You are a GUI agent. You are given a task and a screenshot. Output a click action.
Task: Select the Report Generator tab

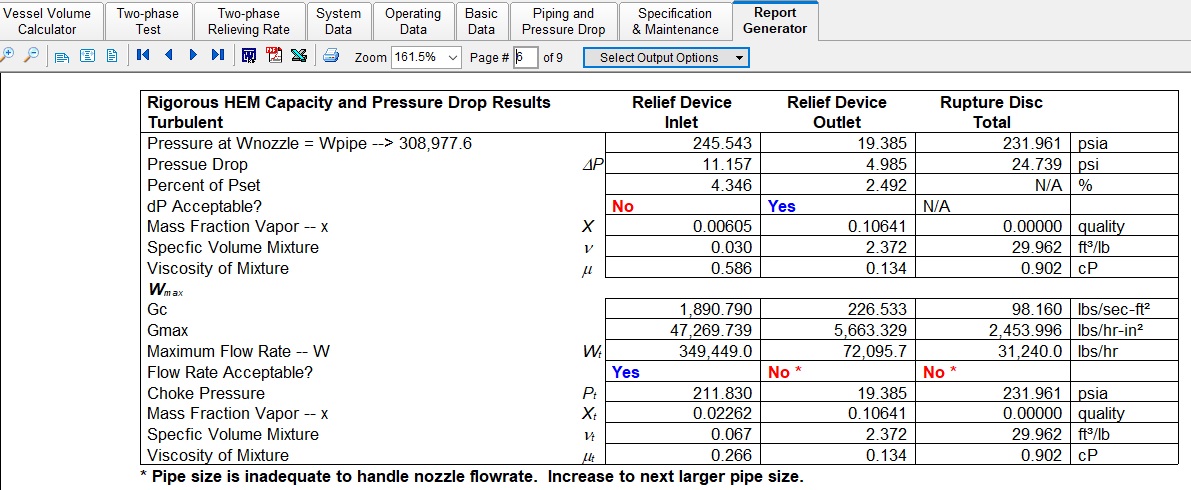pos(775,21)
